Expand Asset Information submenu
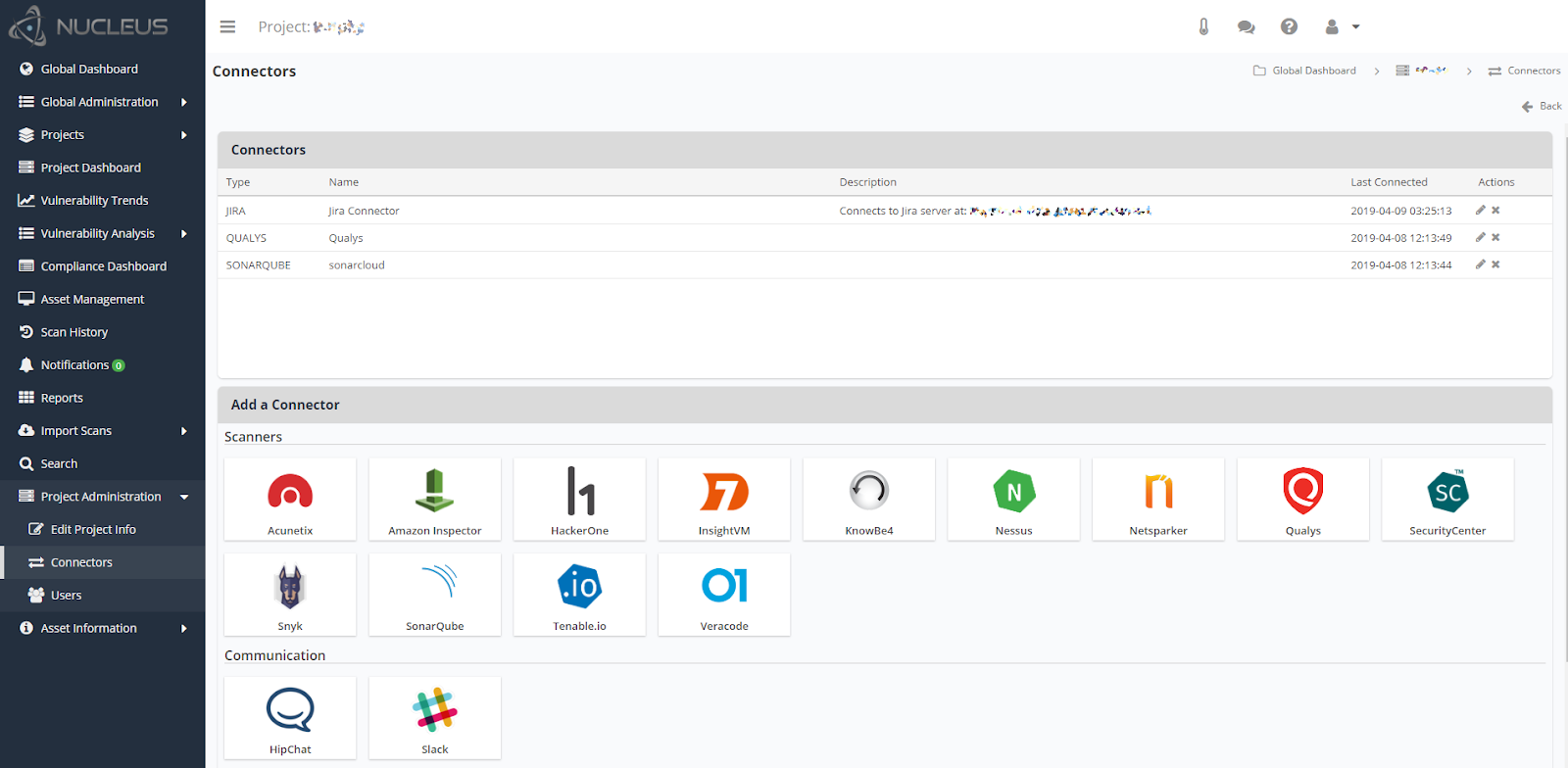 click(102, 628)
